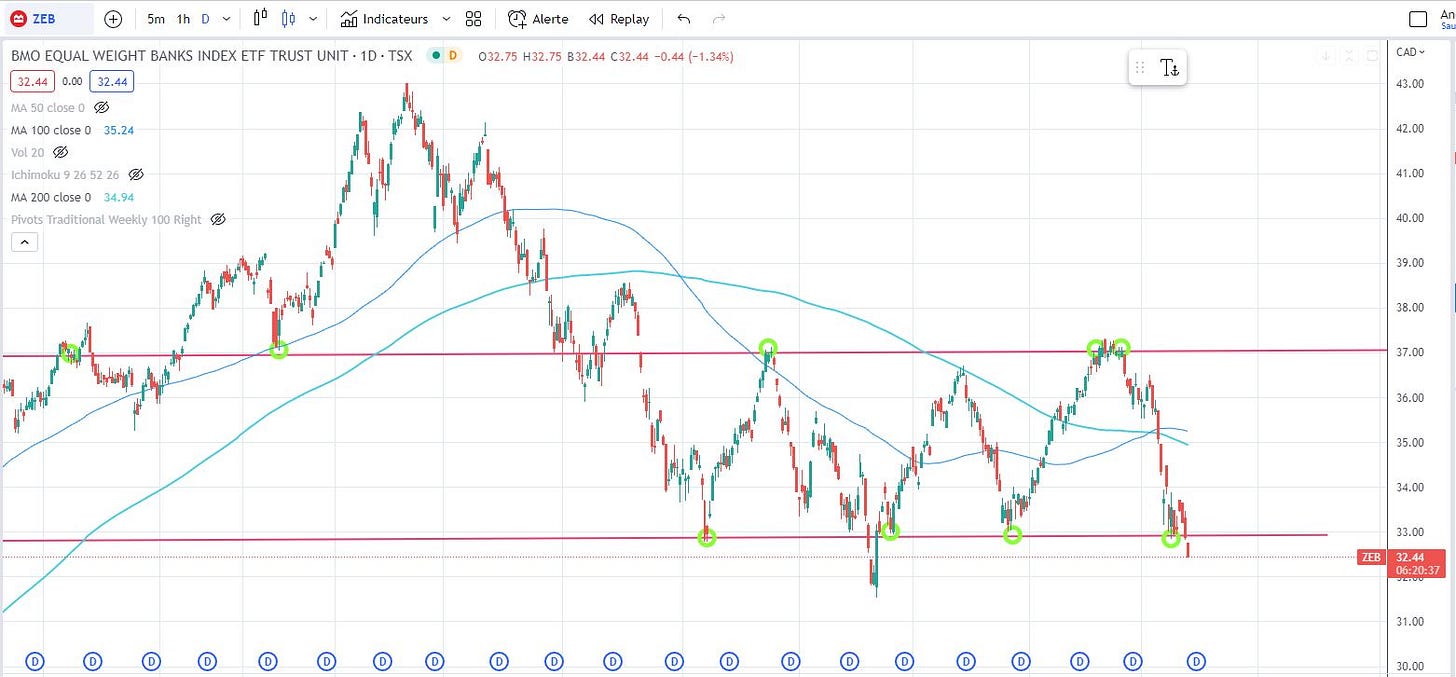Switch to the 5m timeframe

click(156, 19)
